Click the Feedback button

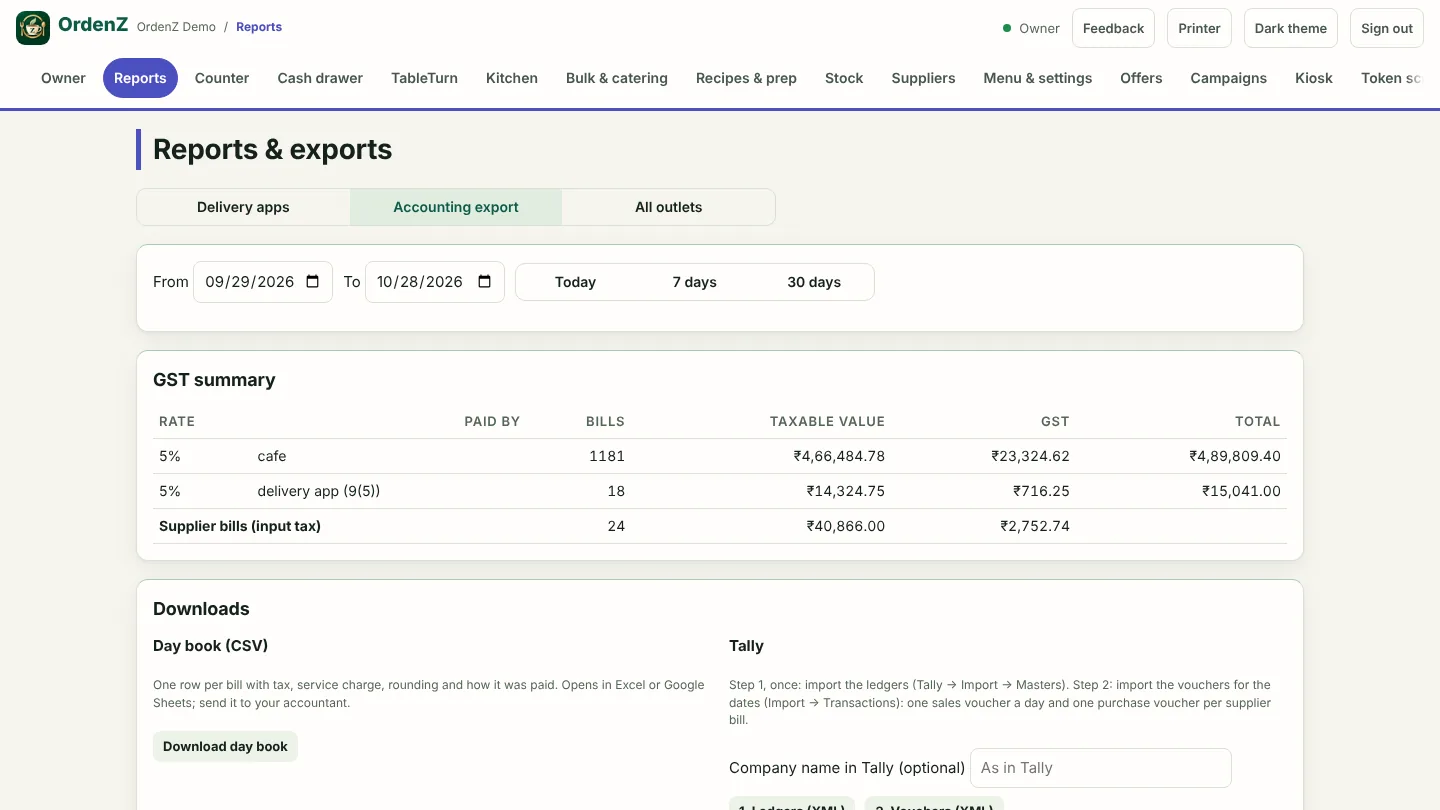(1113, 28)
